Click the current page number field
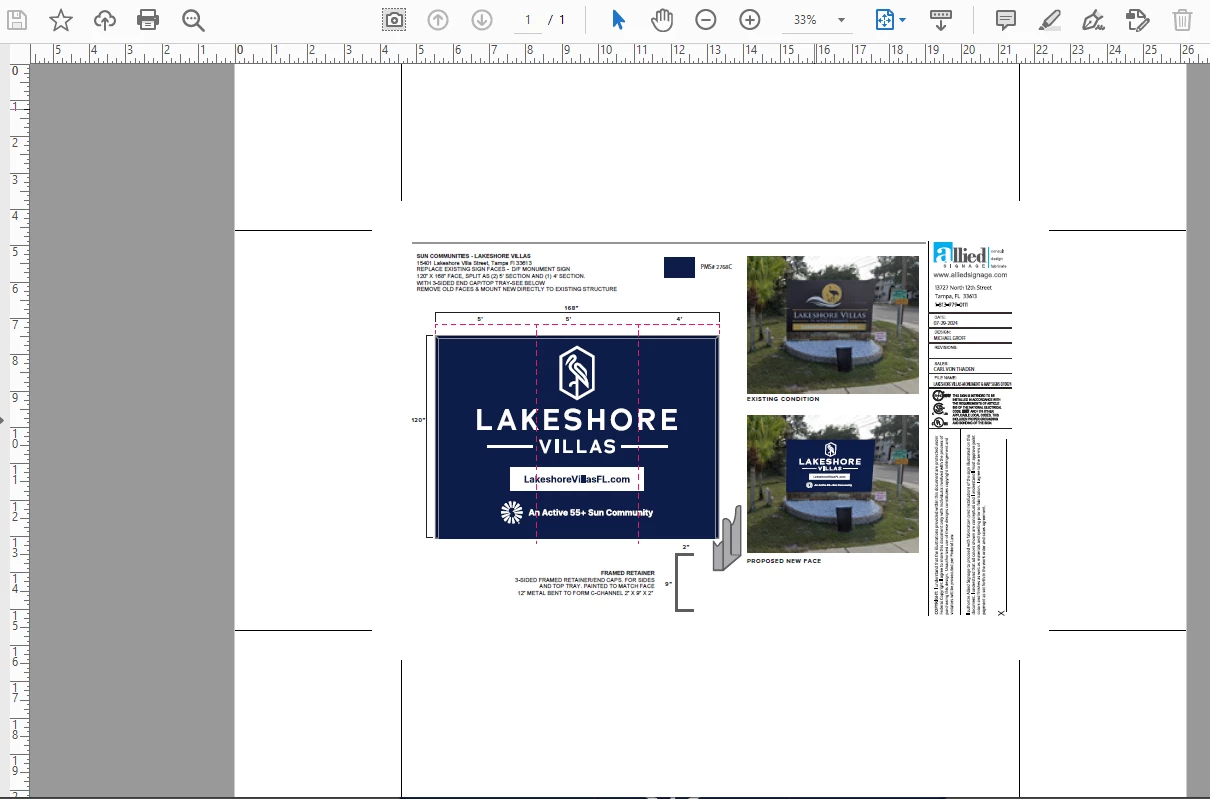 [x=528, y=20]
